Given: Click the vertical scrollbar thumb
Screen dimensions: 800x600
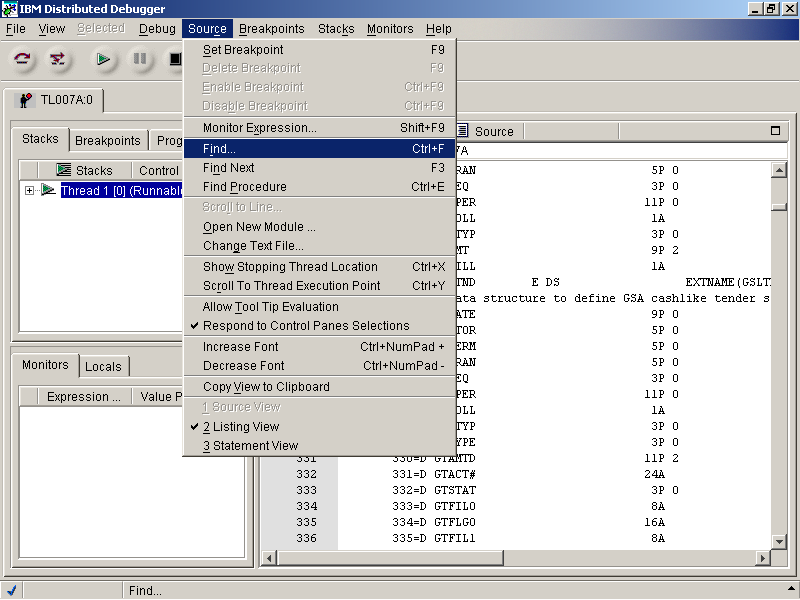Looking at the screenshot, I should (x=779, y=206).
